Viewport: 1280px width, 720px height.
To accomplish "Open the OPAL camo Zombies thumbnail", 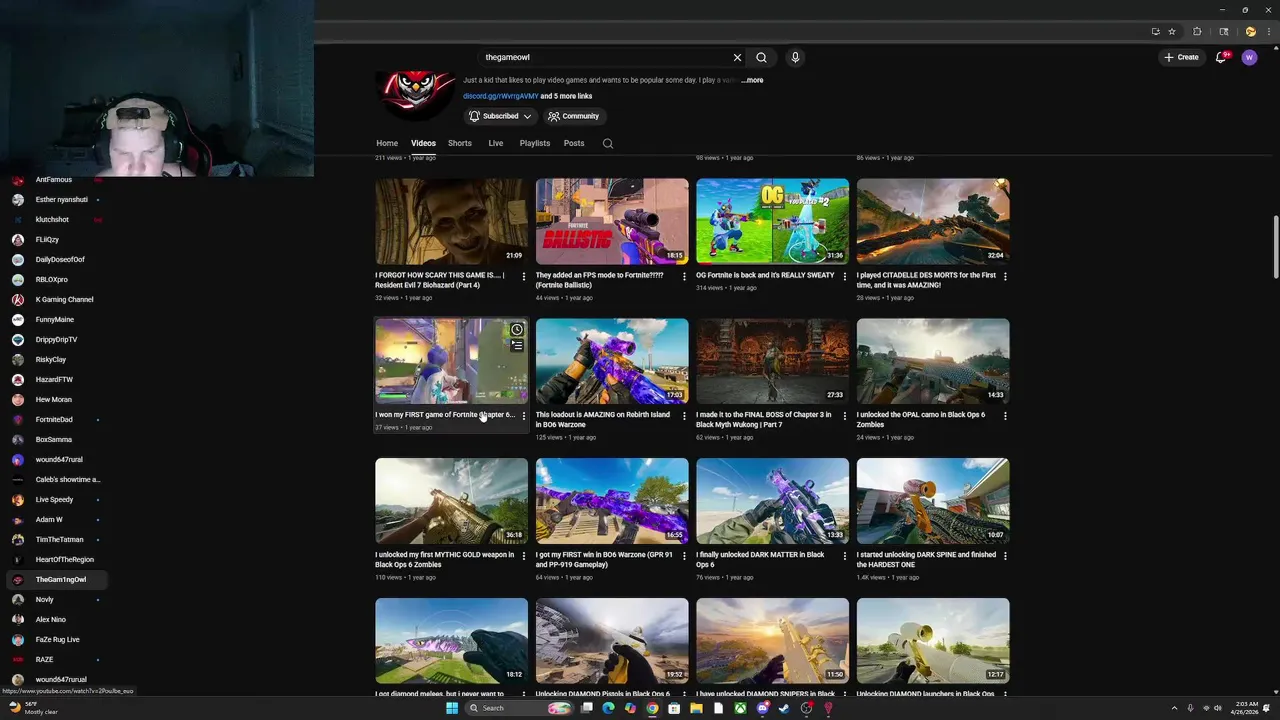I will point(933,361).
